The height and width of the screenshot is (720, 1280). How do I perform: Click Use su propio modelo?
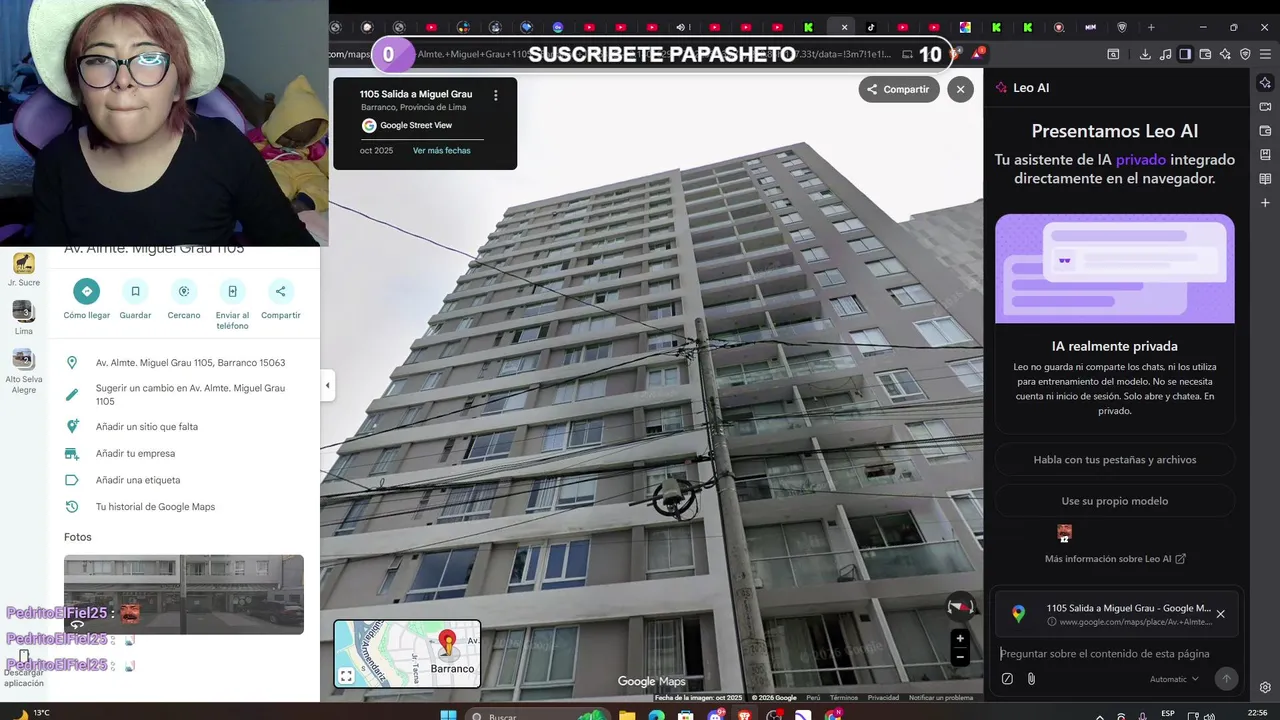pos(1115,501)
